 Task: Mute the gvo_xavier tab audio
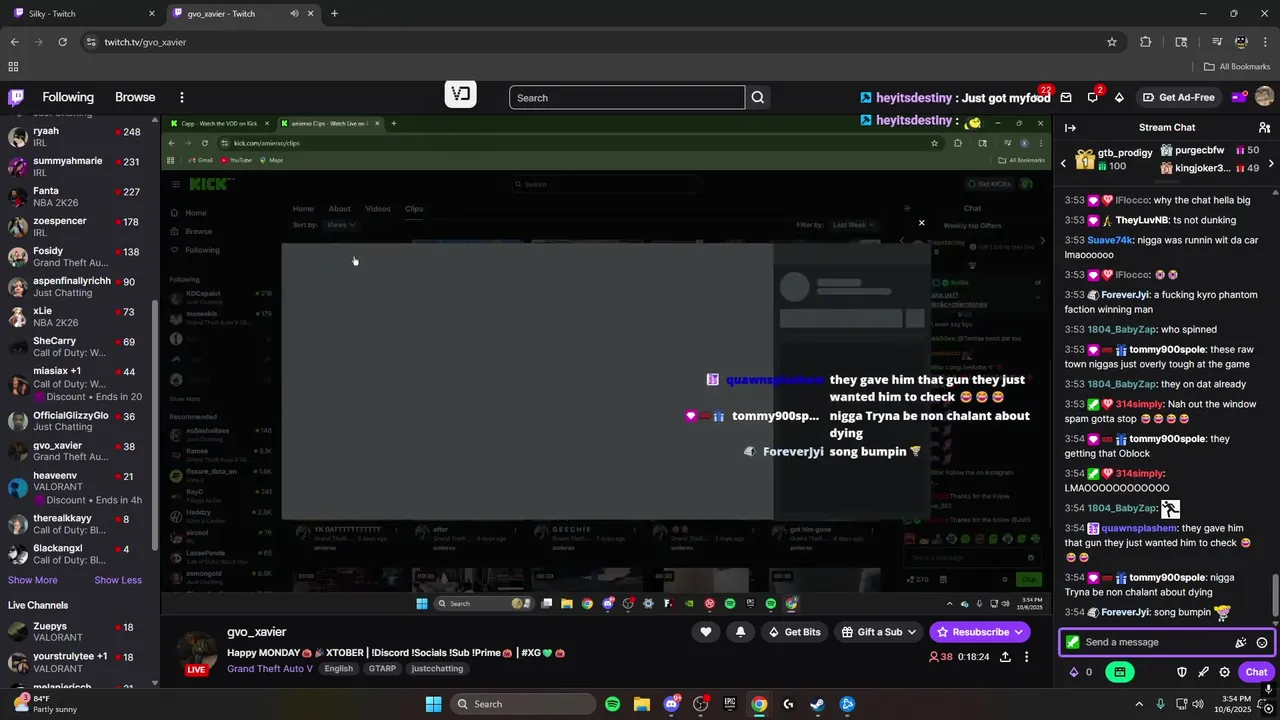[294, 14]
